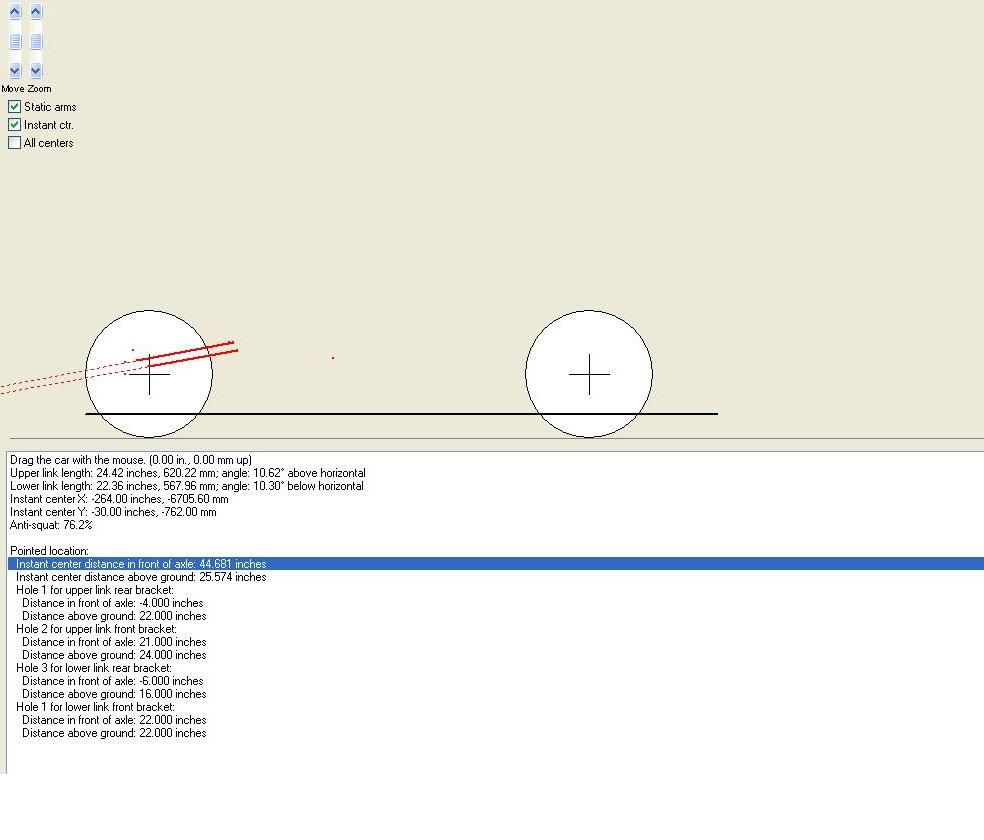Select 'Hole 2 for upper link front bracket'
Screen dimensions: 984x840
coord(96,629)
